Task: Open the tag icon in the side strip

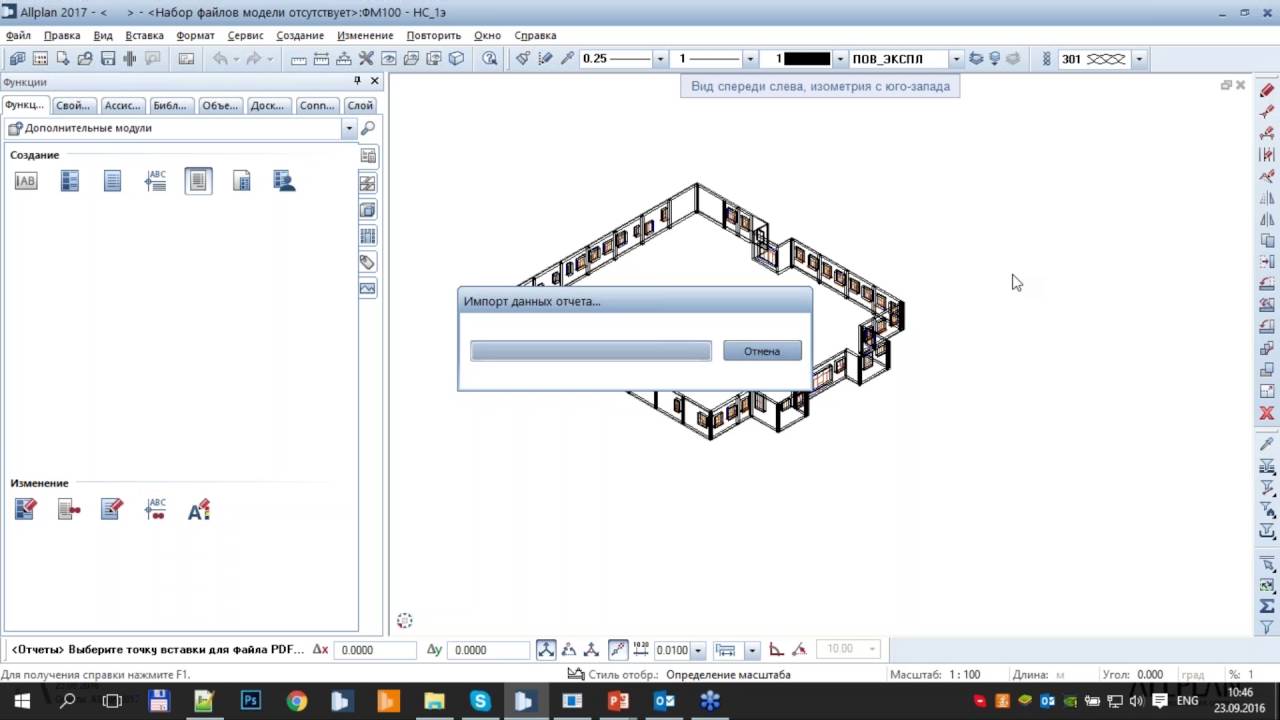Action: (x=368, y=262)
